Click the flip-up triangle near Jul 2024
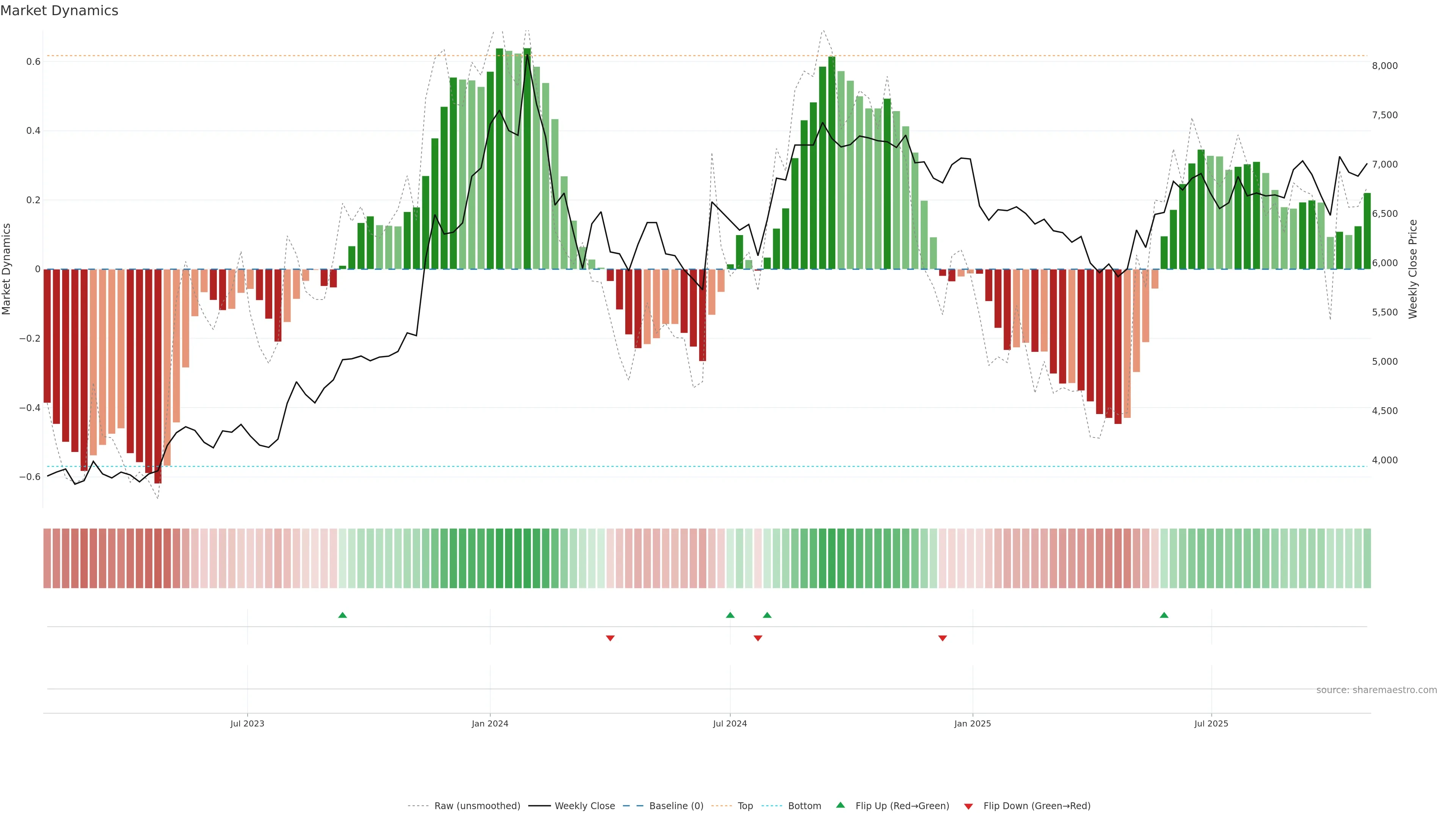This screenshot has height=819, width=1456. (730, 615)
